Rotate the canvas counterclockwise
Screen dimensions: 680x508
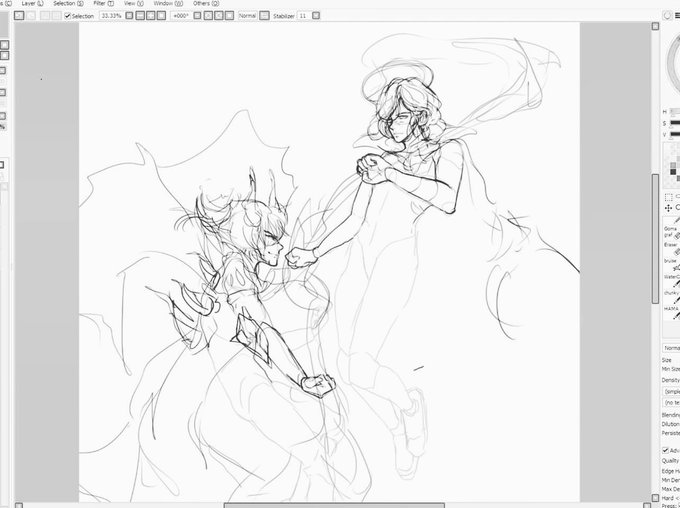pos(208,16)
